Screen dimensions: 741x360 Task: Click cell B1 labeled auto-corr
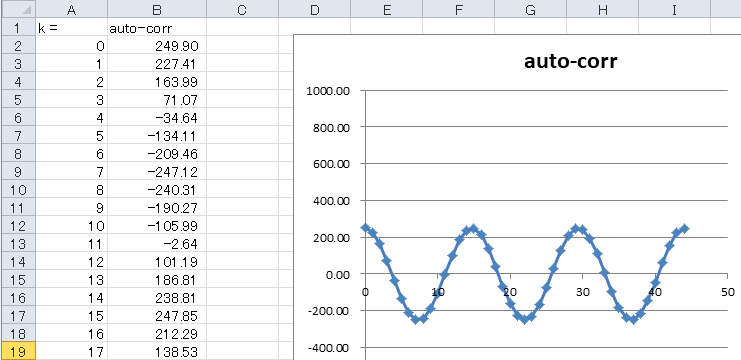[x=157, y=28]
